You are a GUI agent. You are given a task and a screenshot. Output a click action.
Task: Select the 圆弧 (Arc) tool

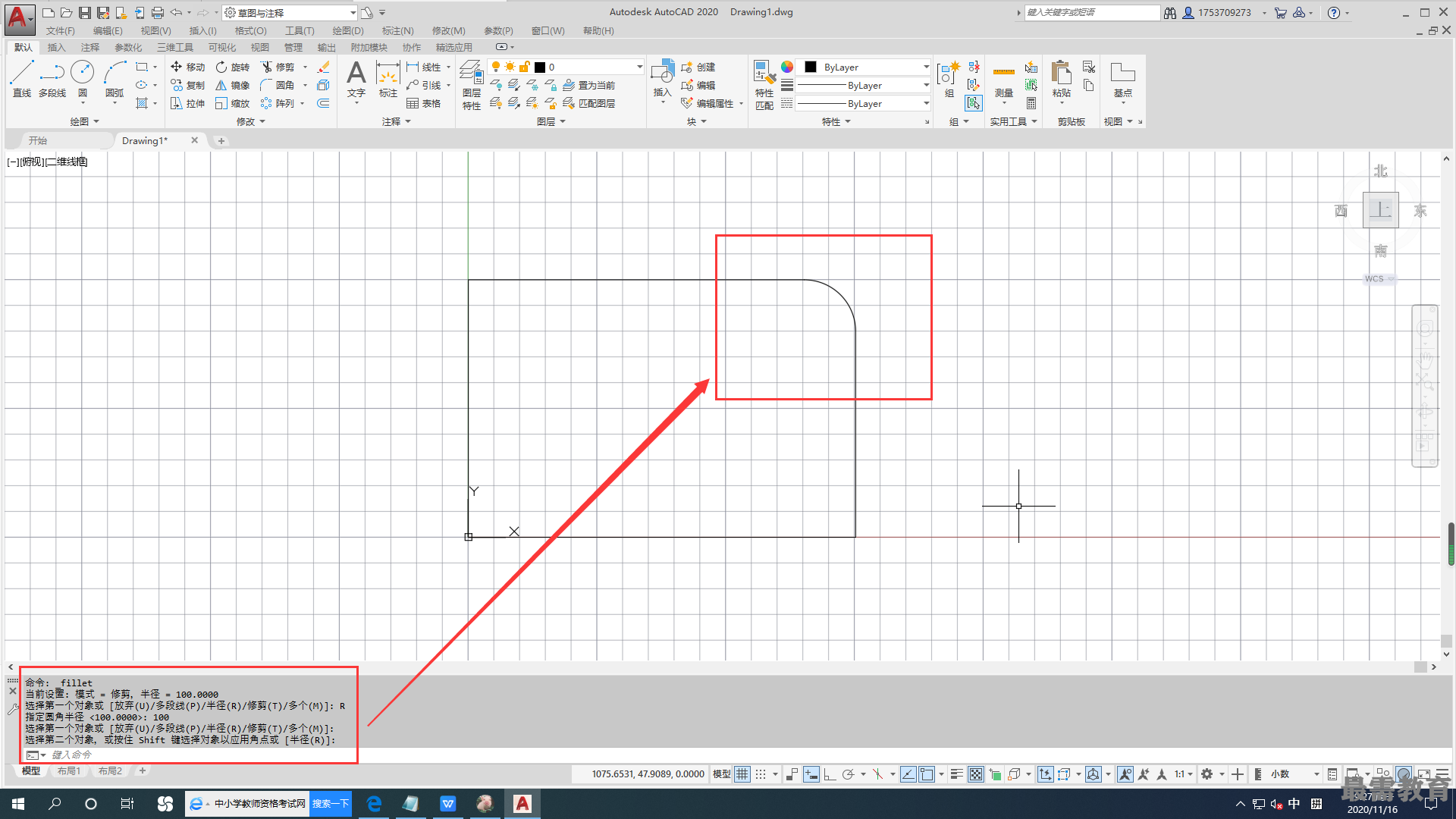point(115,80)
